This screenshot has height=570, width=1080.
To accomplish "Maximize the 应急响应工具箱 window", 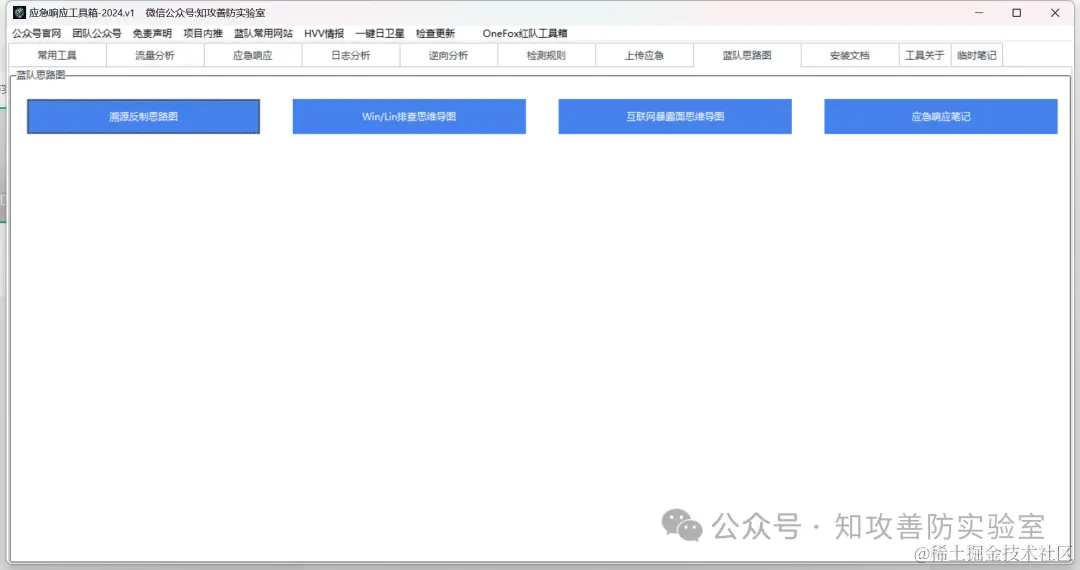I will coord(1017,12).
